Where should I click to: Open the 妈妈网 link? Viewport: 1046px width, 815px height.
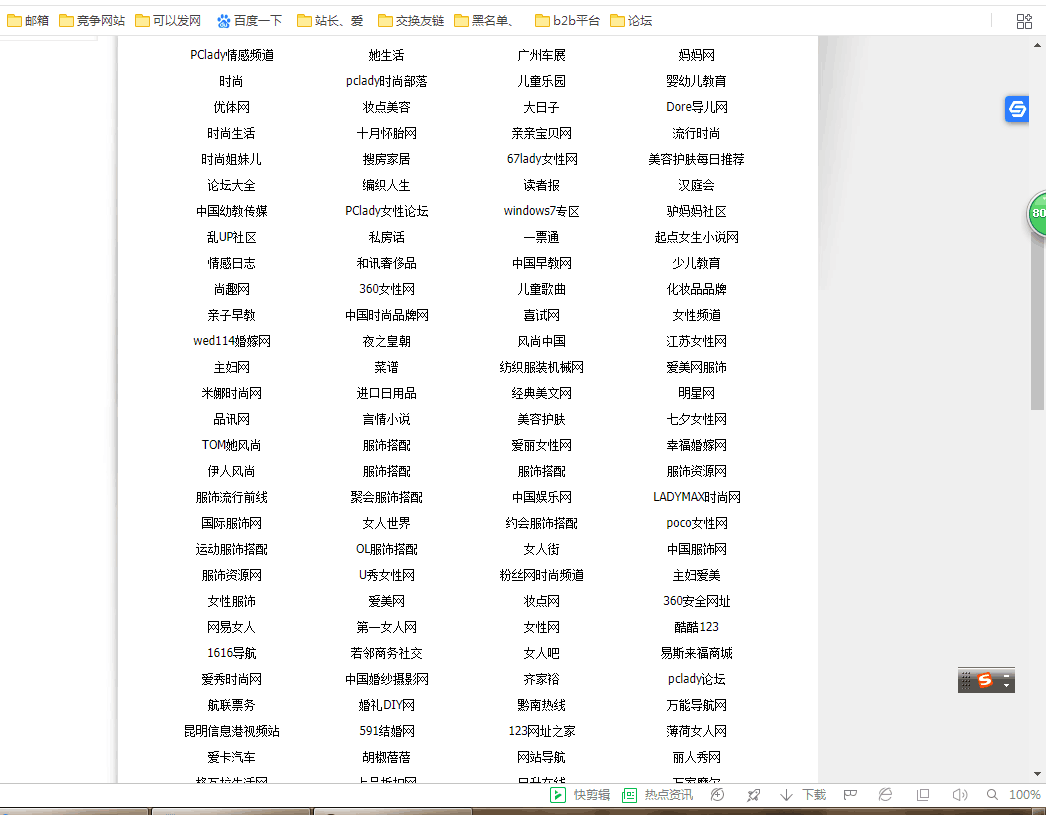click(696, 55)
